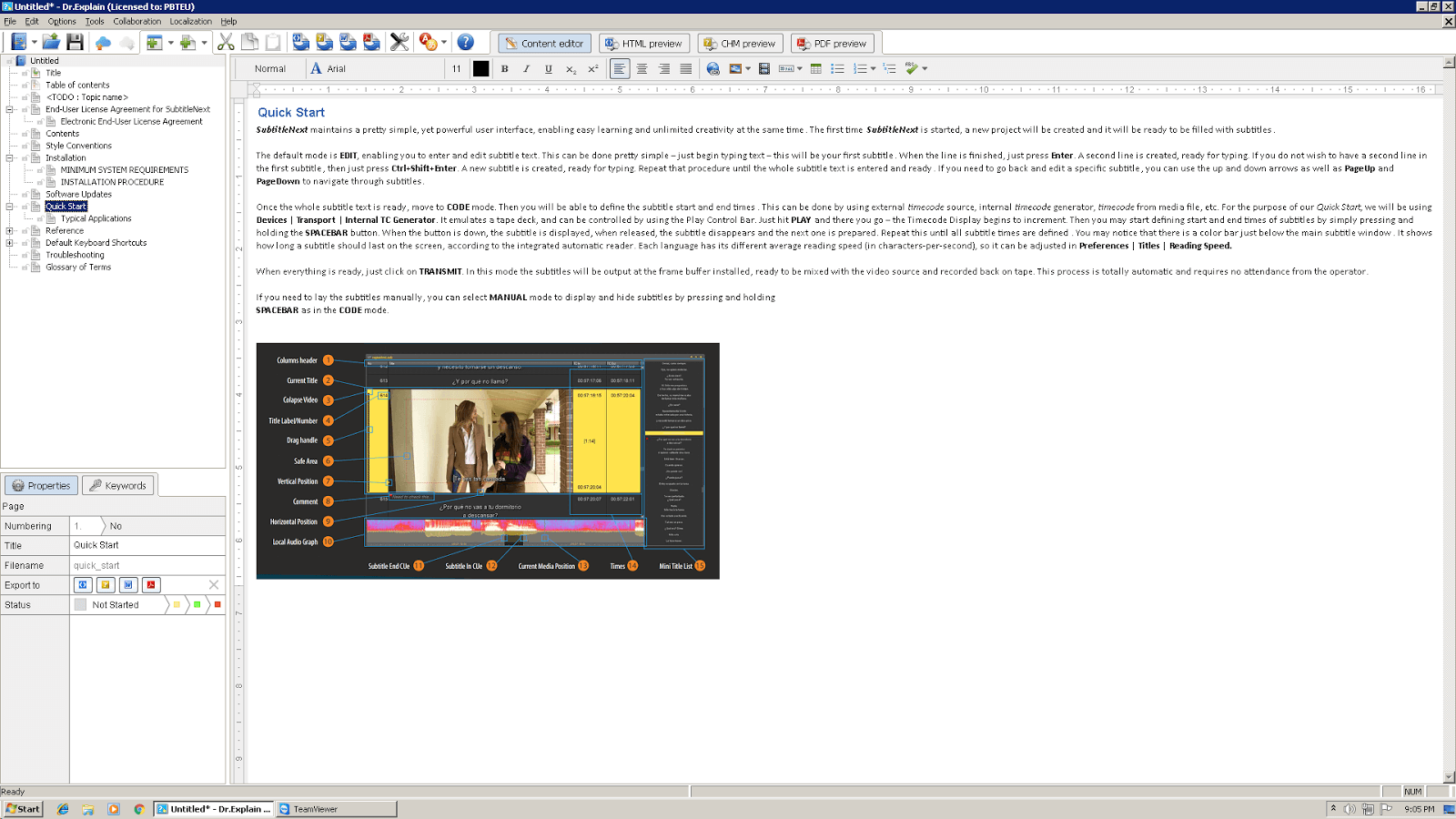The image size is (1456, 819).
Task: Click the Cut scissors icon
Action: pyautogui.click(x=226, y=42)
